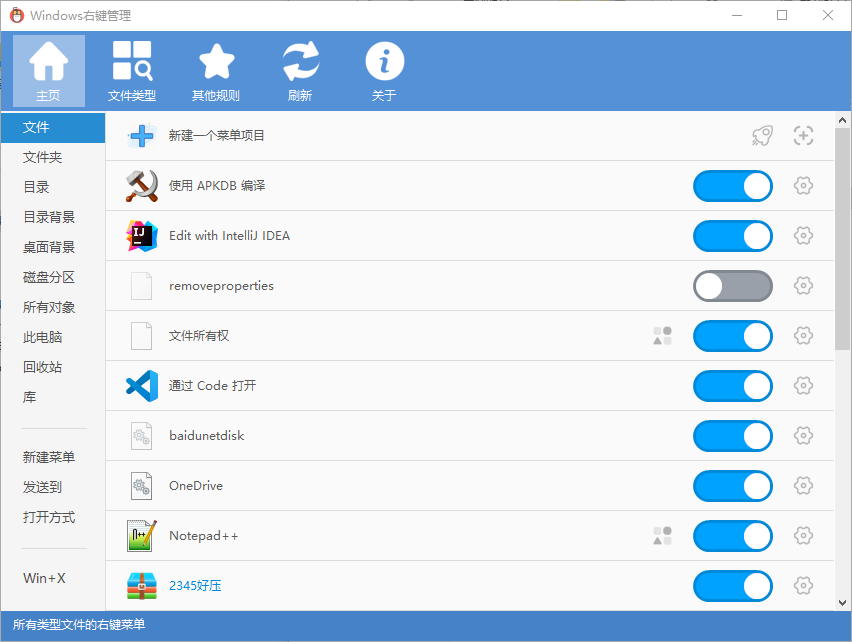The image size is (852, 642).
Task: Click the add-frame icon in new item row
Action: pos(803,136)
